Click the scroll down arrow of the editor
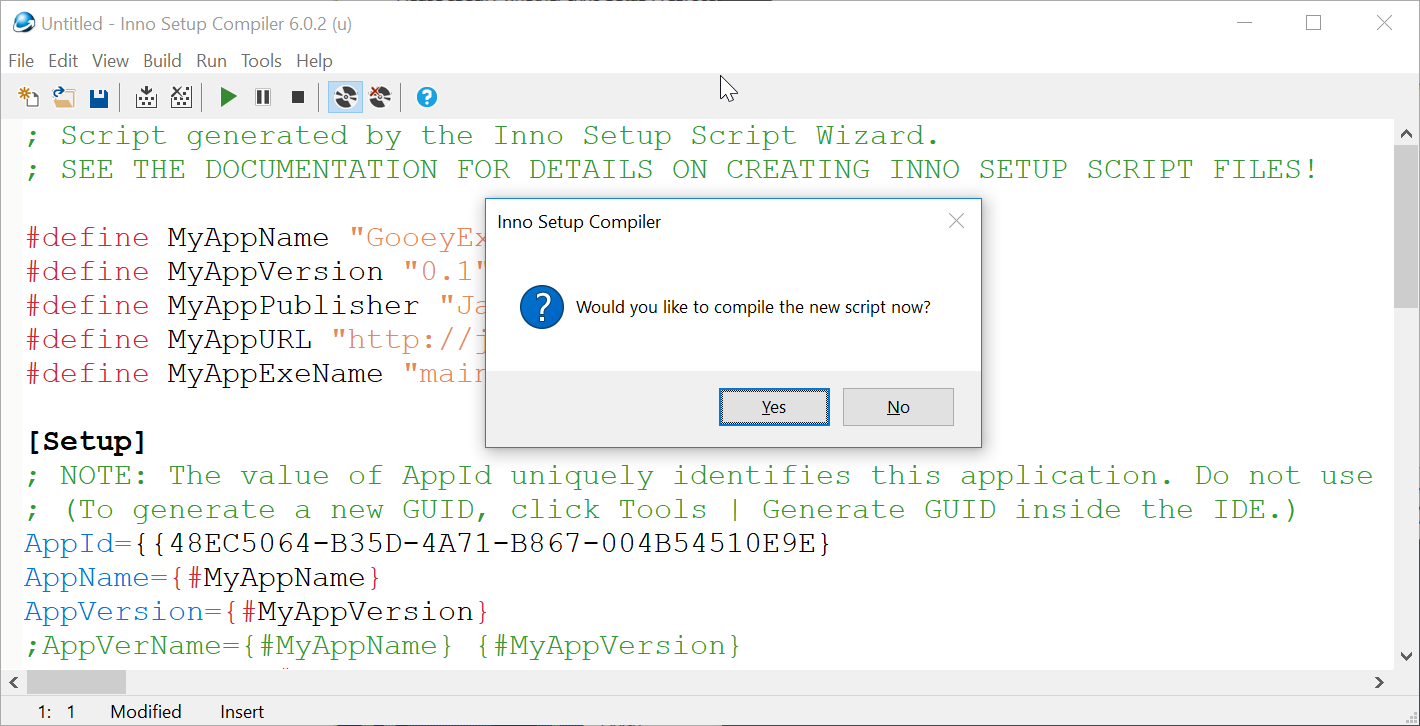 (1405, 656)
